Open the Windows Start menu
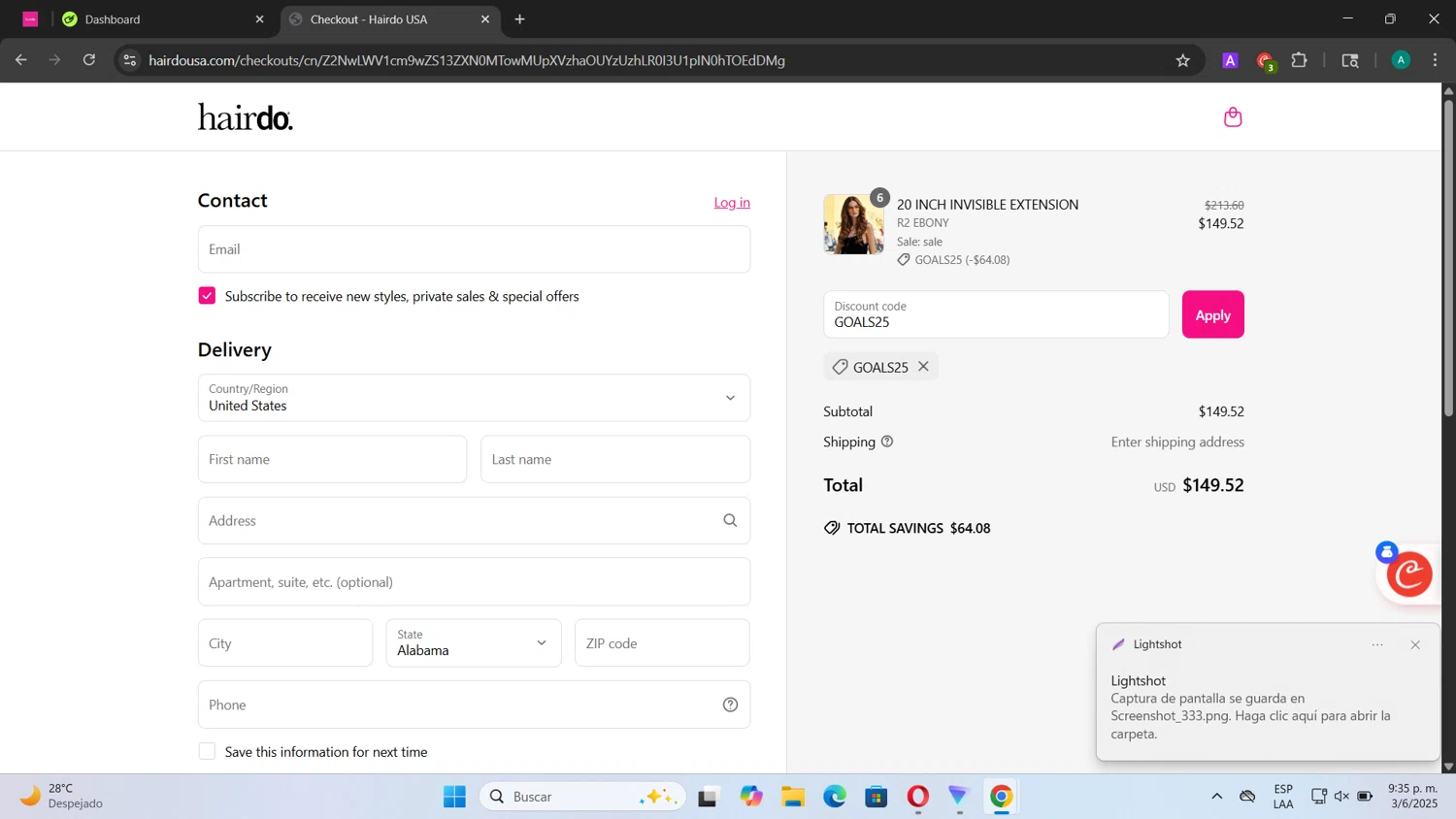 [x=454, y=797]
